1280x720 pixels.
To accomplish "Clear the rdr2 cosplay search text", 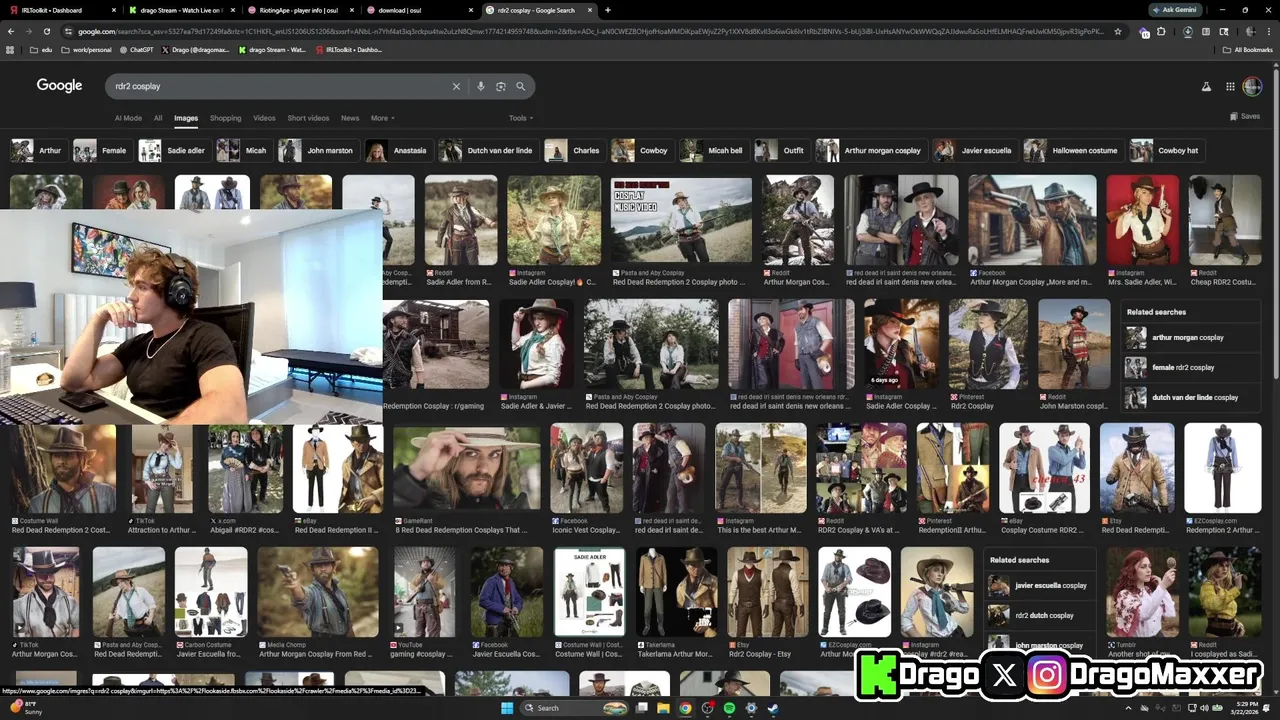I will (456, 86).
